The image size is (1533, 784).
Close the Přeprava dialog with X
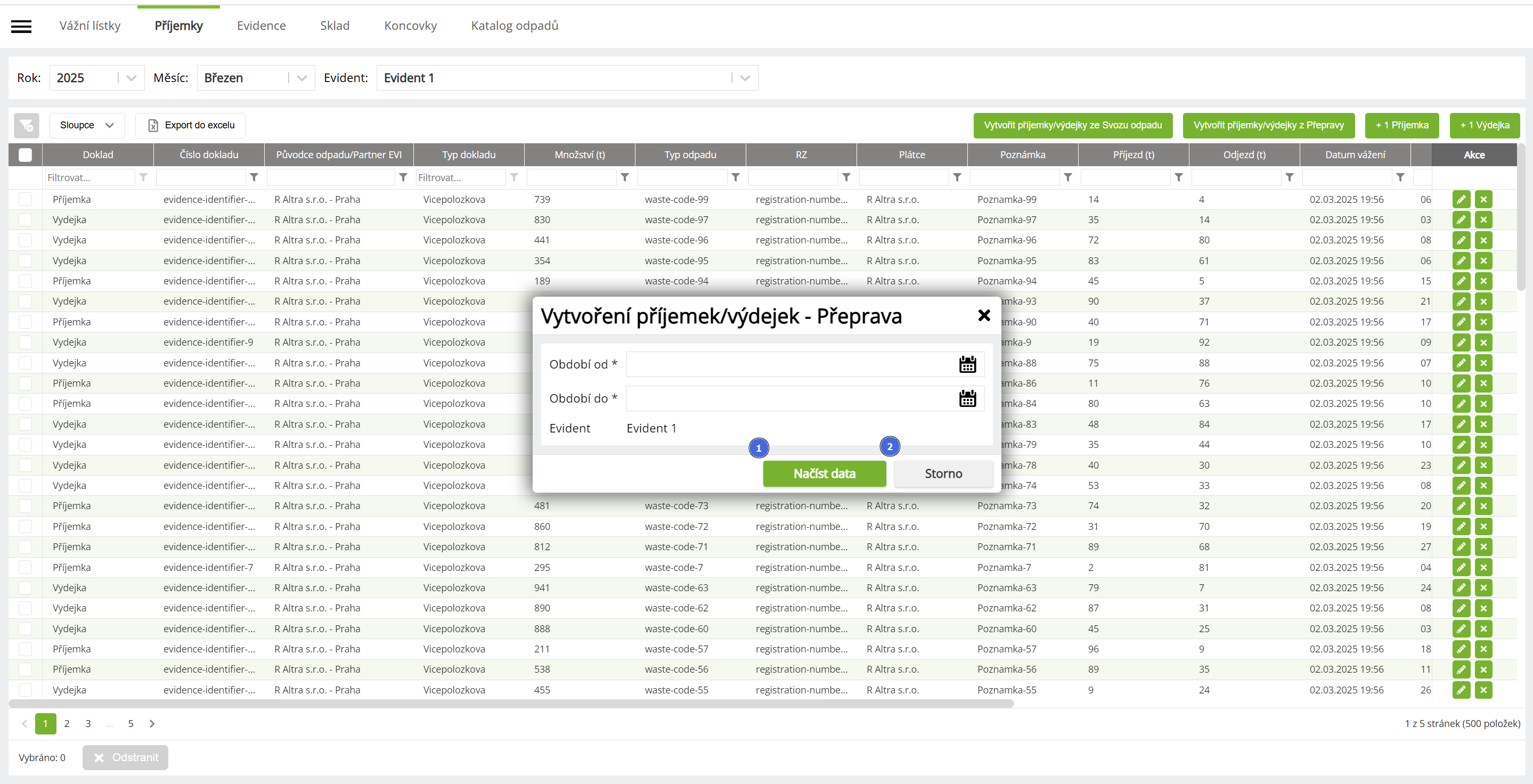pyautogui.click(x=984, y=315)
